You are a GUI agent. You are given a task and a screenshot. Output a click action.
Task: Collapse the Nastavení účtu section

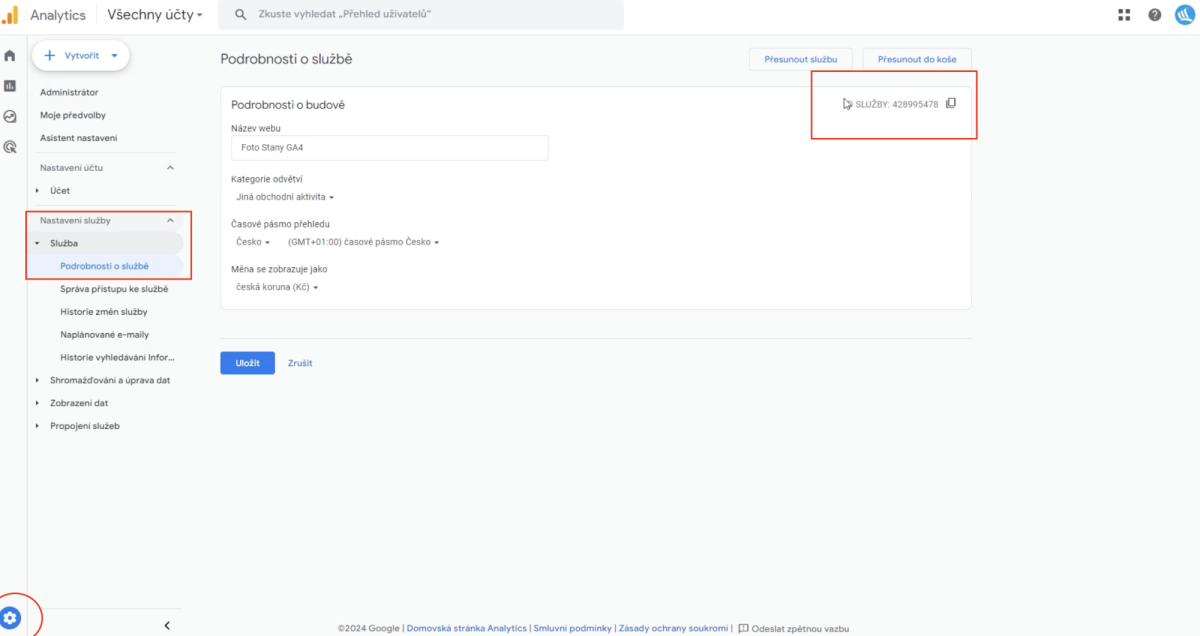(x=170, y=168)
